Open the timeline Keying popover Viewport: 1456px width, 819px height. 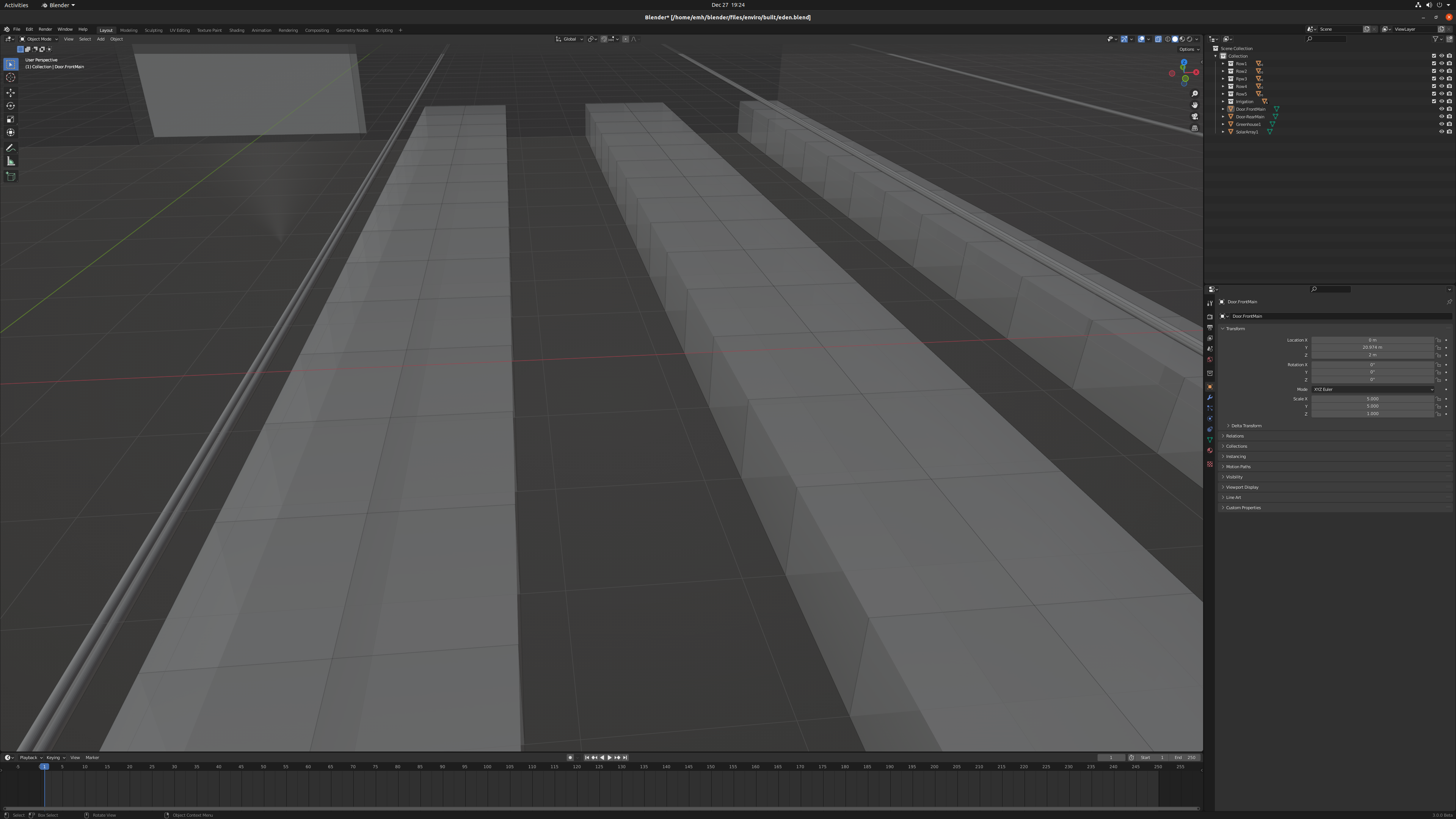tap(55, 758)
